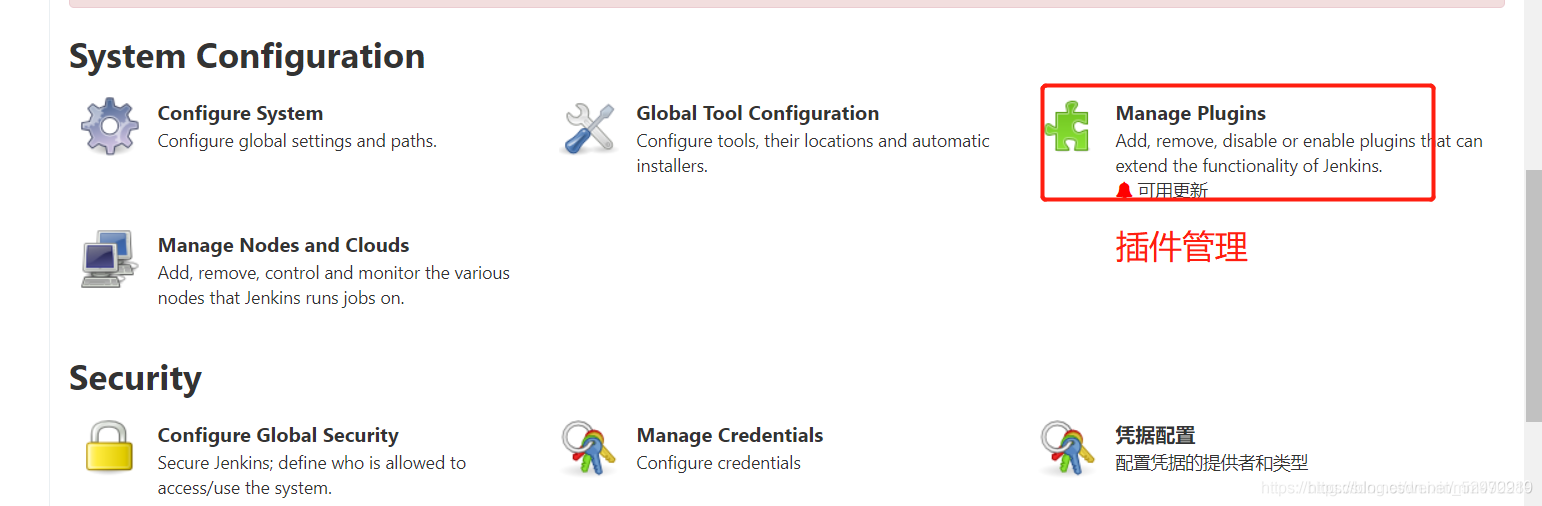Image resolution: width=1542 pixels, height=506 pixels.
Task: Go to Global Tool Configuration
Action: tap(757, 113)
